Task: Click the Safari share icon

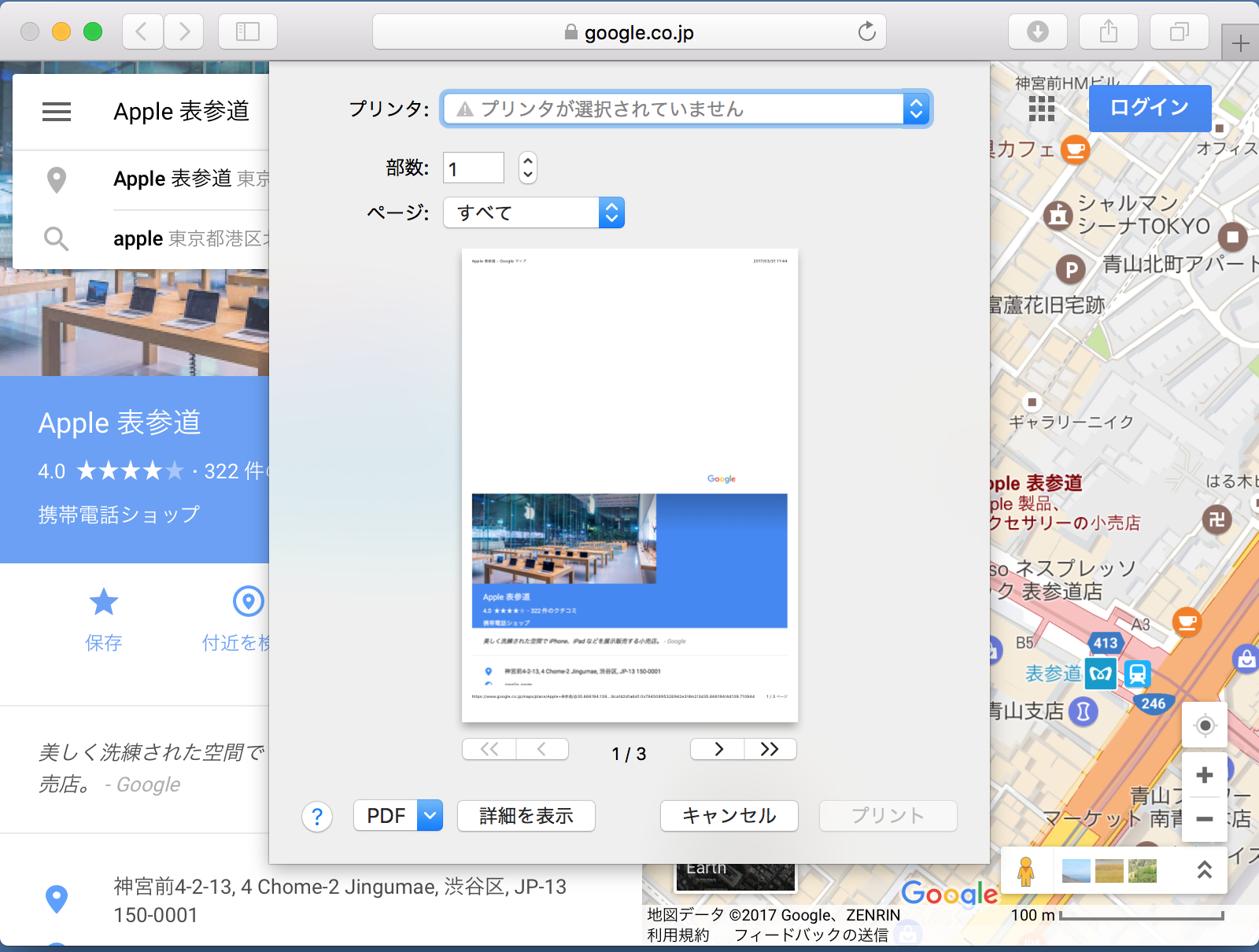Action: [x=1108, y=31]
